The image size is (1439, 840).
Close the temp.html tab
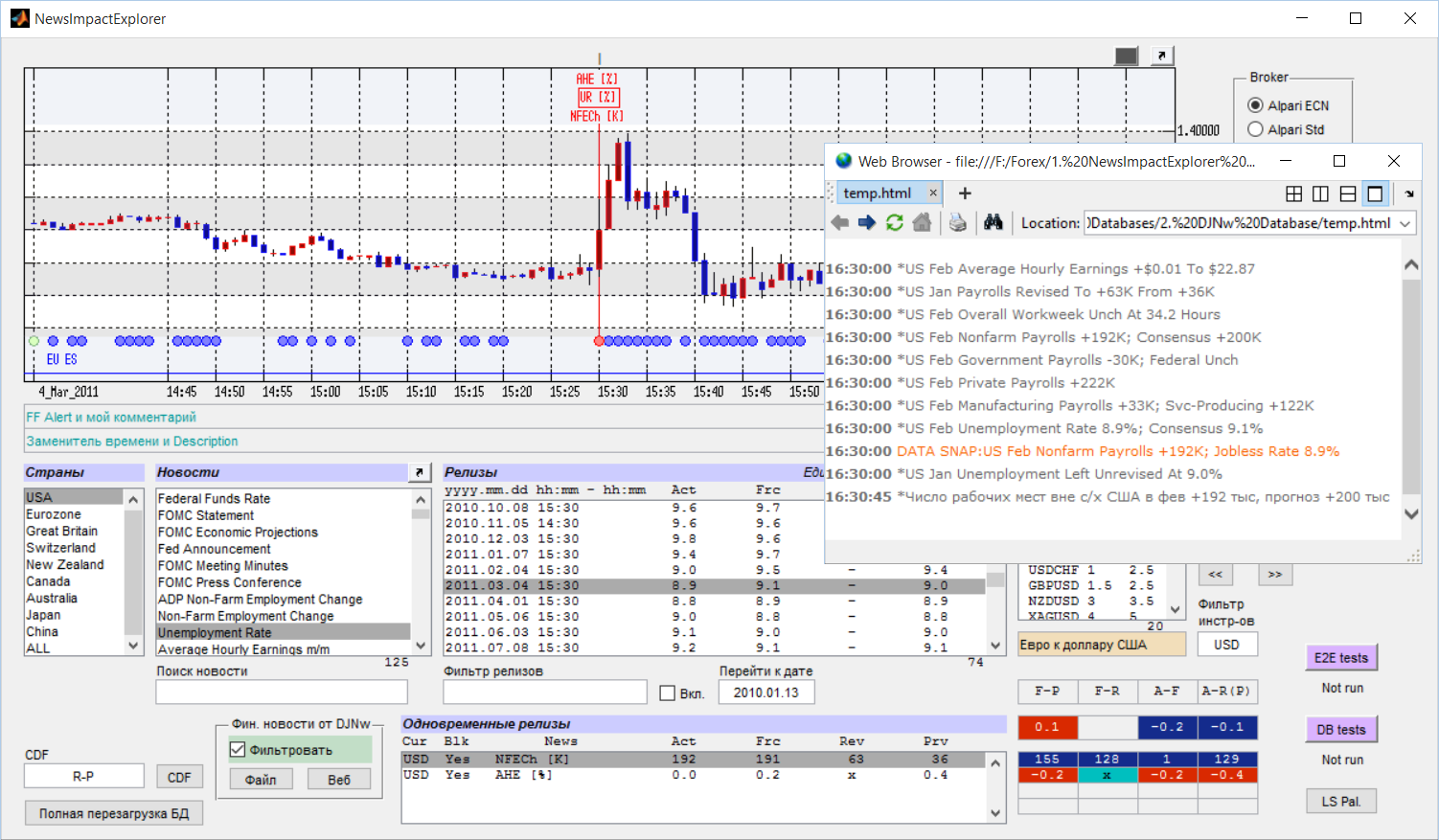point(933,193)
